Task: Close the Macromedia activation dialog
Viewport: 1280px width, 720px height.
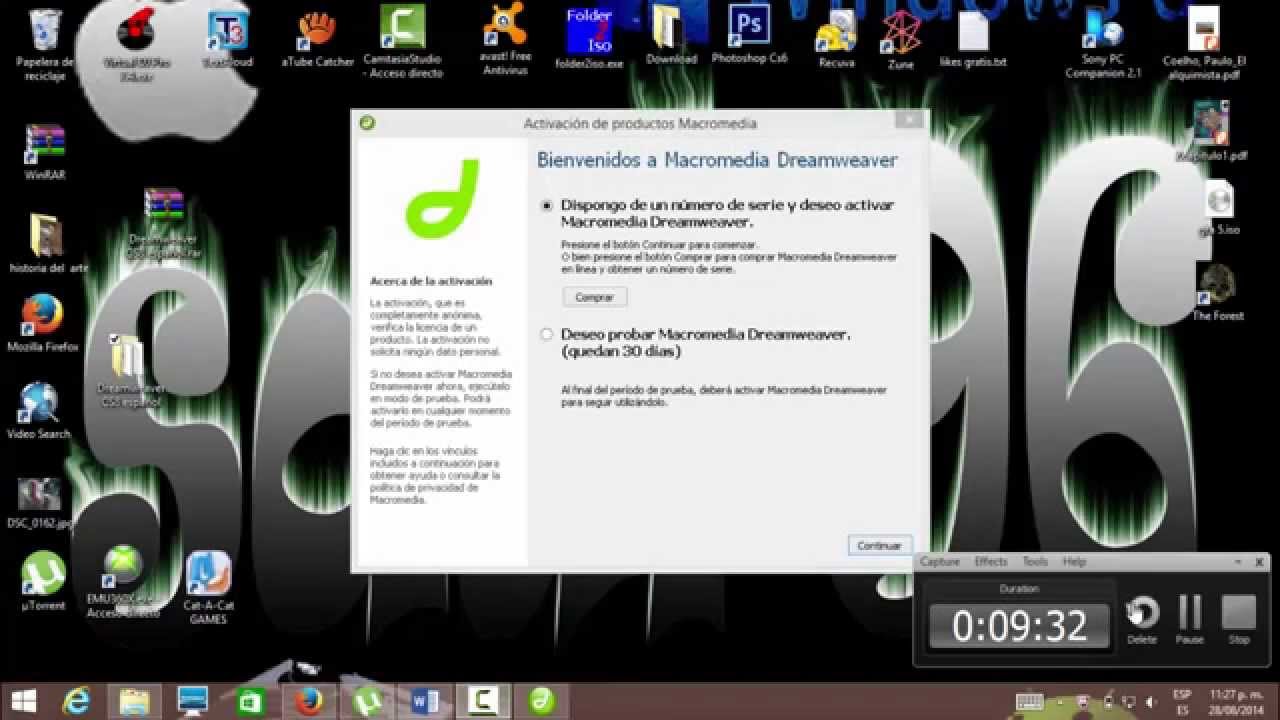Action: coord(909,120)
